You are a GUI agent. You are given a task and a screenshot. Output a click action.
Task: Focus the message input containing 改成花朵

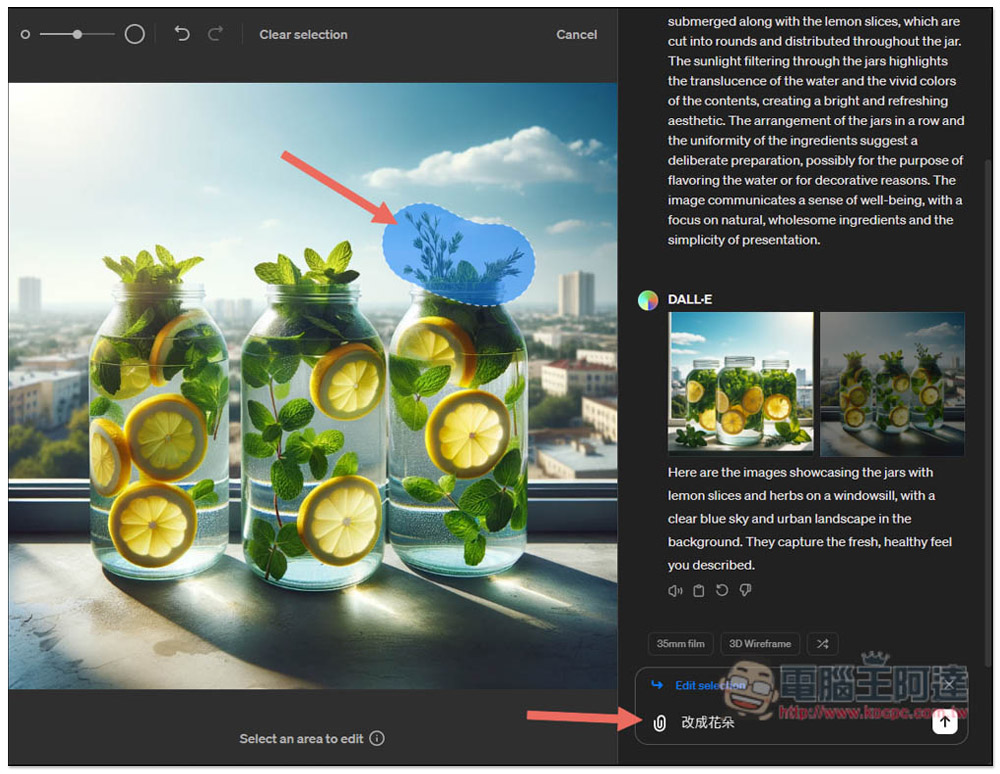tap(800, 722)
